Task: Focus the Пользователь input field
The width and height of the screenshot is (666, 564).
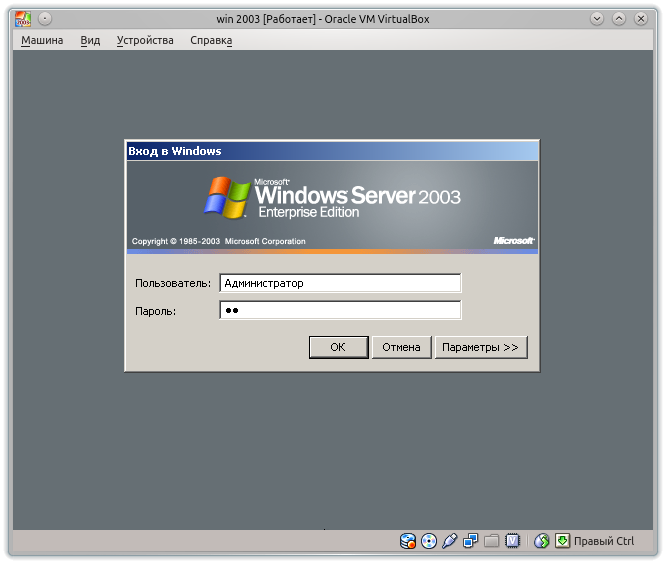Action: (x=340, y=283)
